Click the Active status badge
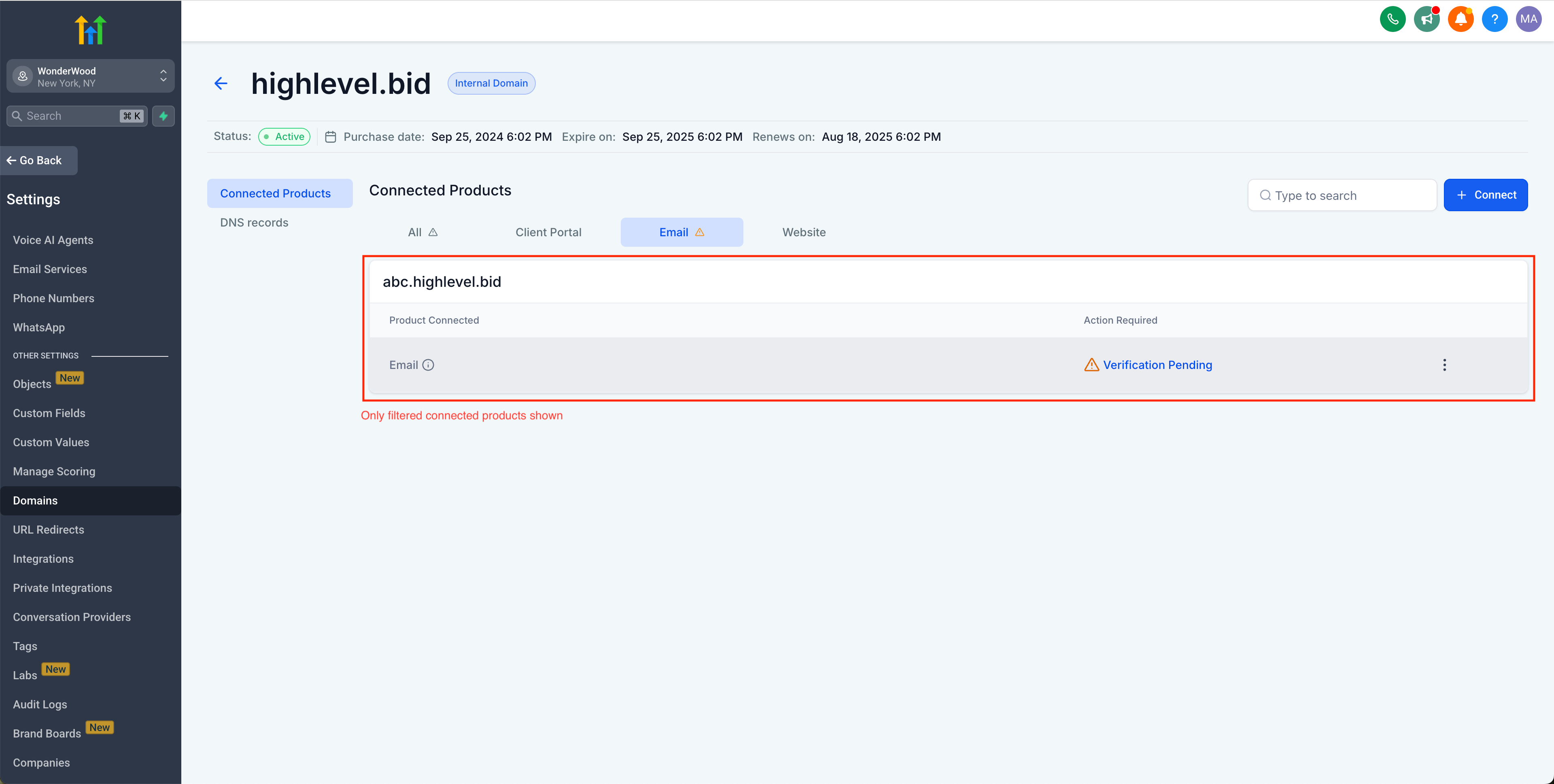Viewport: 1554px width, 784px height. pos(284,136)
